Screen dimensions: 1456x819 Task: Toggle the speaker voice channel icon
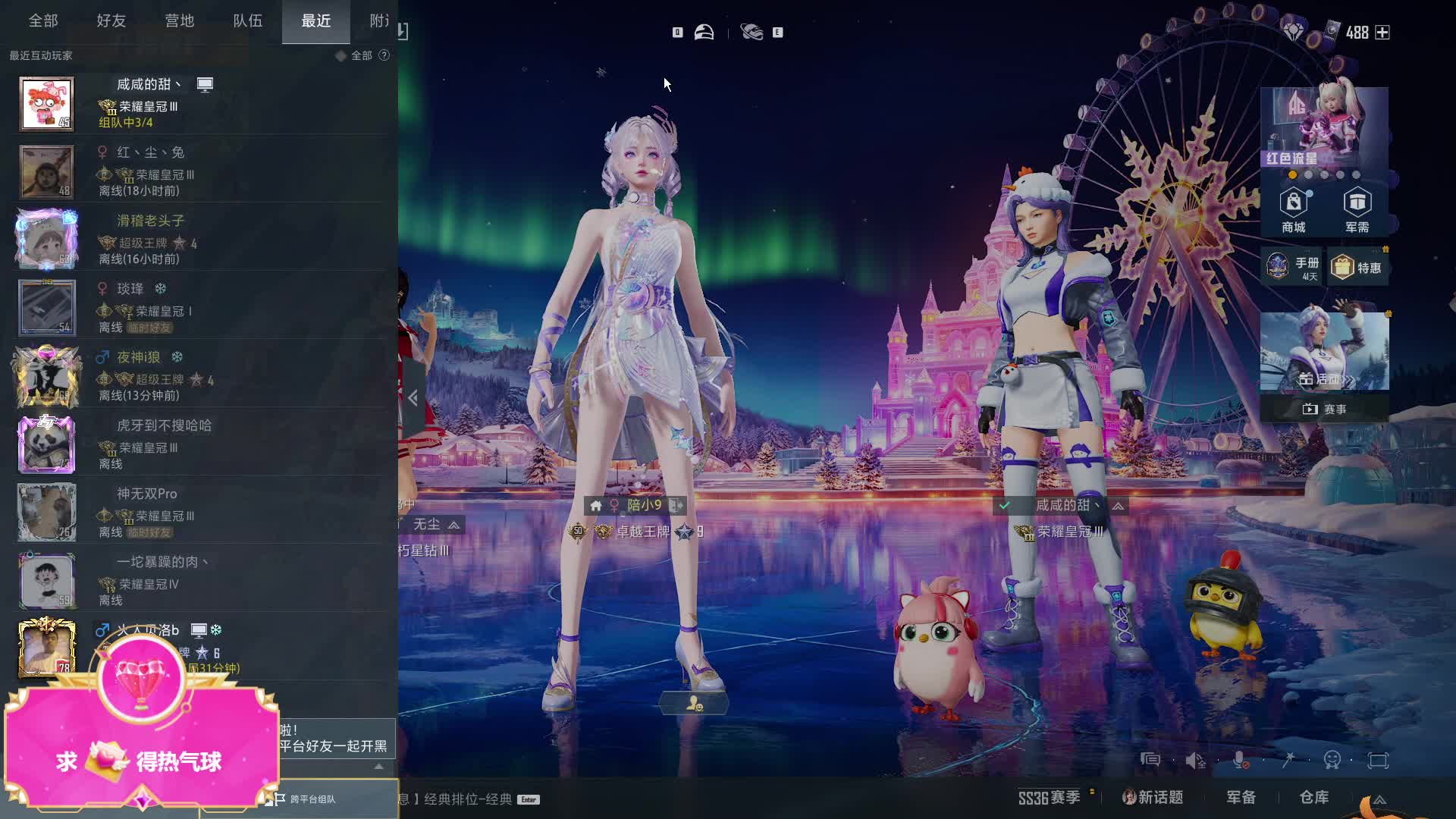point(1195,760)
